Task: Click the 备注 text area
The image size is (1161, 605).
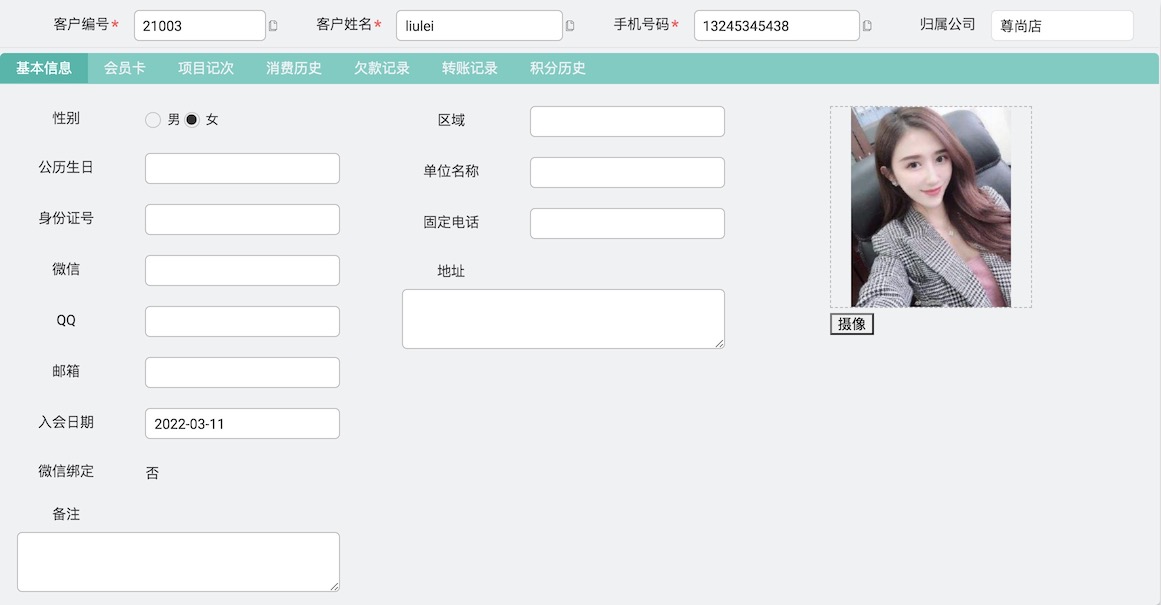Action: pyautogui.click(x=178, y=562)
